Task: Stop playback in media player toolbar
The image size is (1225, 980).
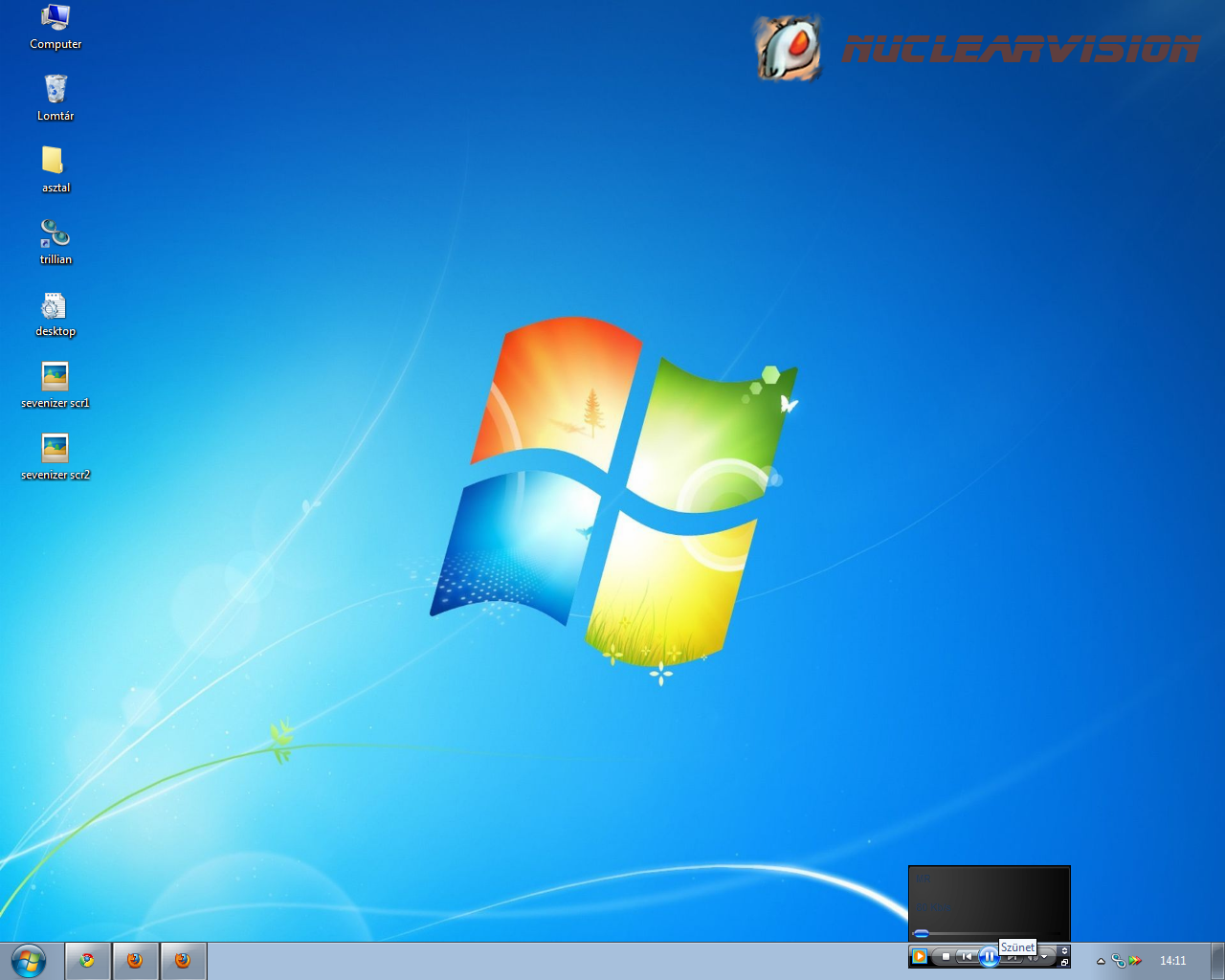Action: tap(946, 956)
